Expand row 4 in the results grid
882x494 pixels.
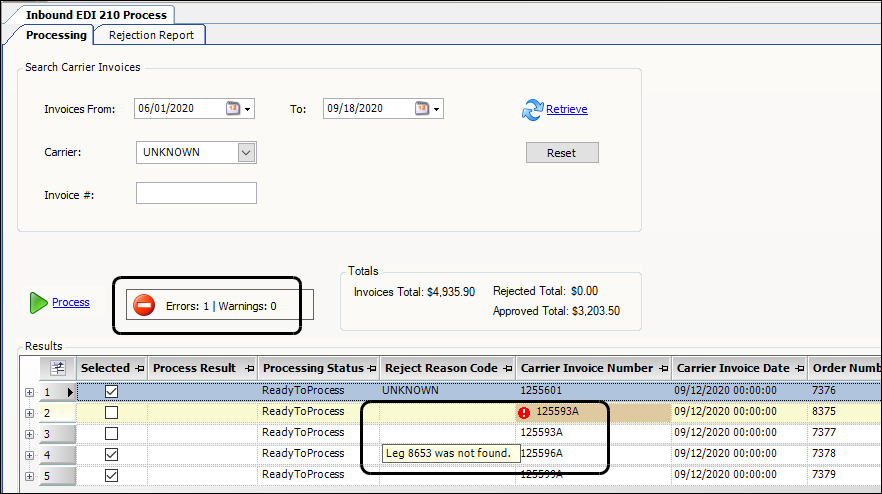pyautogui.click(x=29, y=455)
